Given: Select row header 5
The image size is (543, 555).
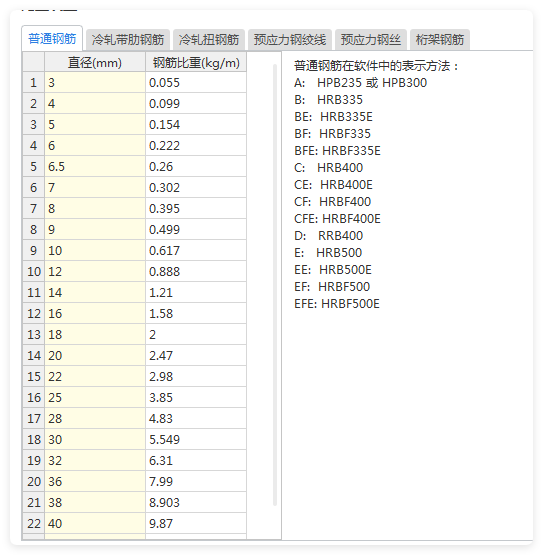Looking at the screenshot, I should [x=34, y=166].
